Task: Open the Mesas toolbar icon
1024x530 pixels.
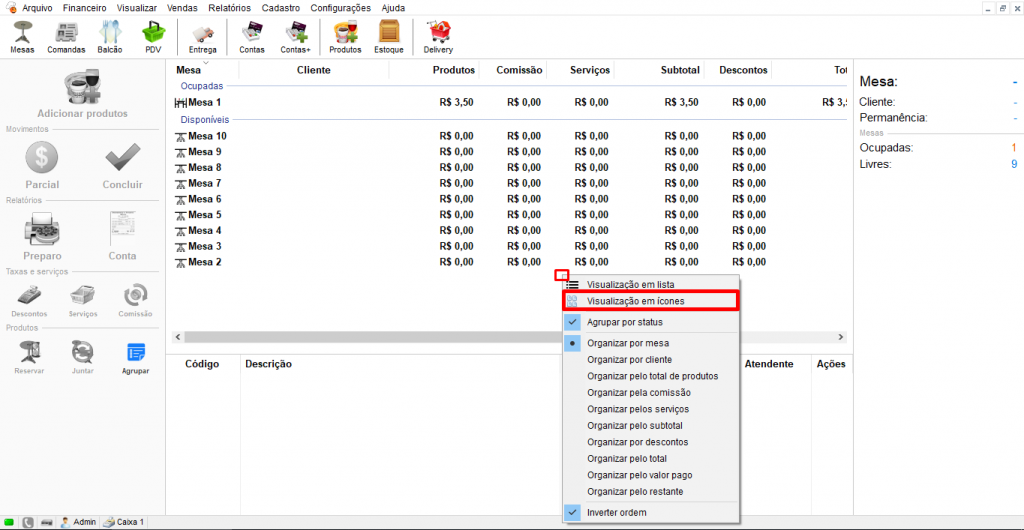Action: pyautogui.click(x=22, y=37)
